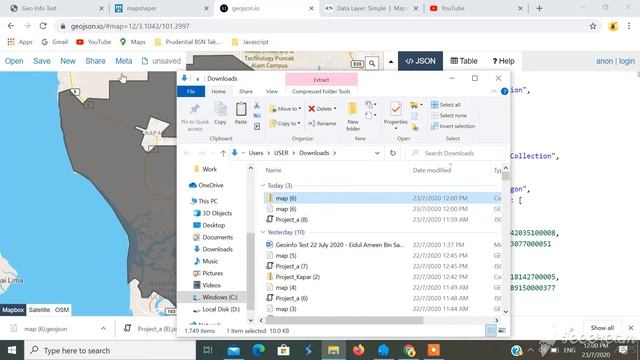Click the Apps bookmarks shortcut

click(20, 42)
